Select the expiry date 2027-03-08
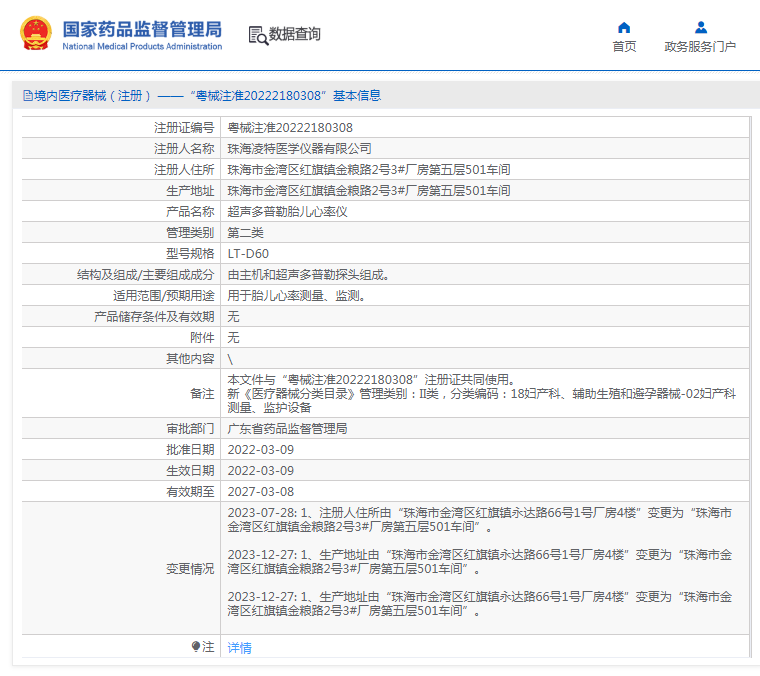This screenshot has width=760, height=676. click(261, 491)
